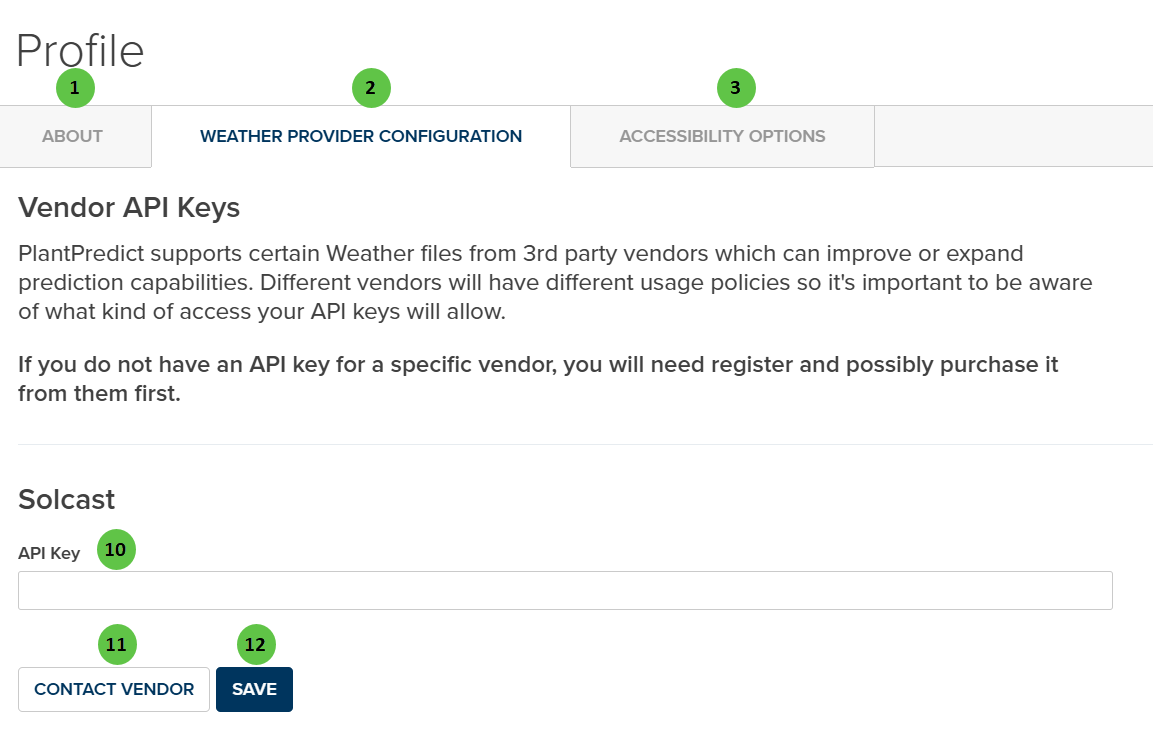The image size is (1153, 746).
Task: Open the WEATHER PROVIDER CONFIGURATION tab
Action: (361, 136)
